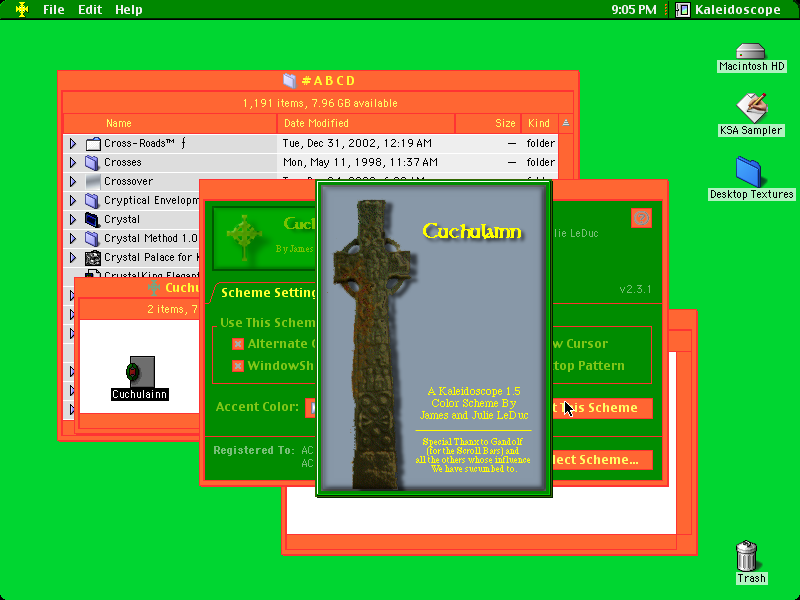Click the Cuchulainn scheme file icon

click(140, 372)
